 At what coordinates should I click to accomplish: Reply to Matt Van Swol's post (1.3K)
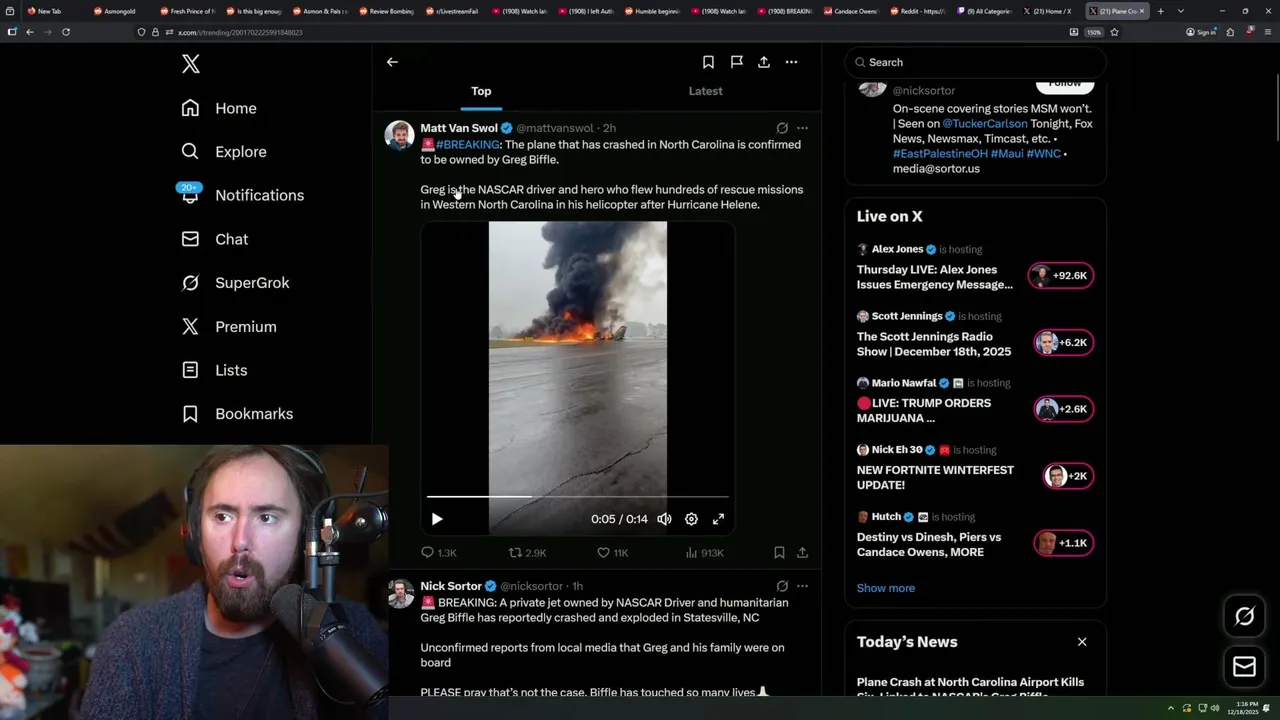pos(438,552)
